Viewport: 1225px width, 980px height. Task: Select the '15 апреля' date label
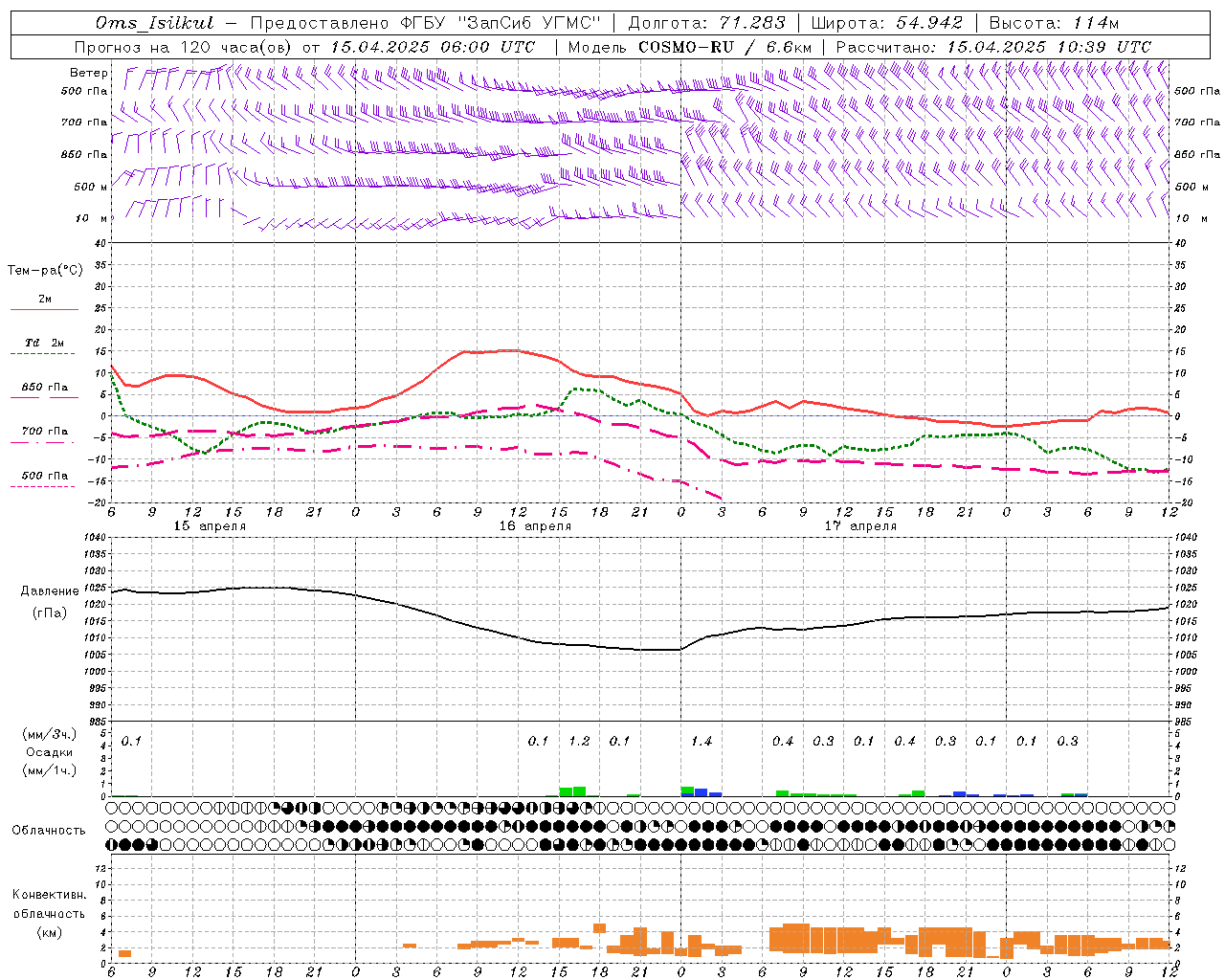coord(210,526)
